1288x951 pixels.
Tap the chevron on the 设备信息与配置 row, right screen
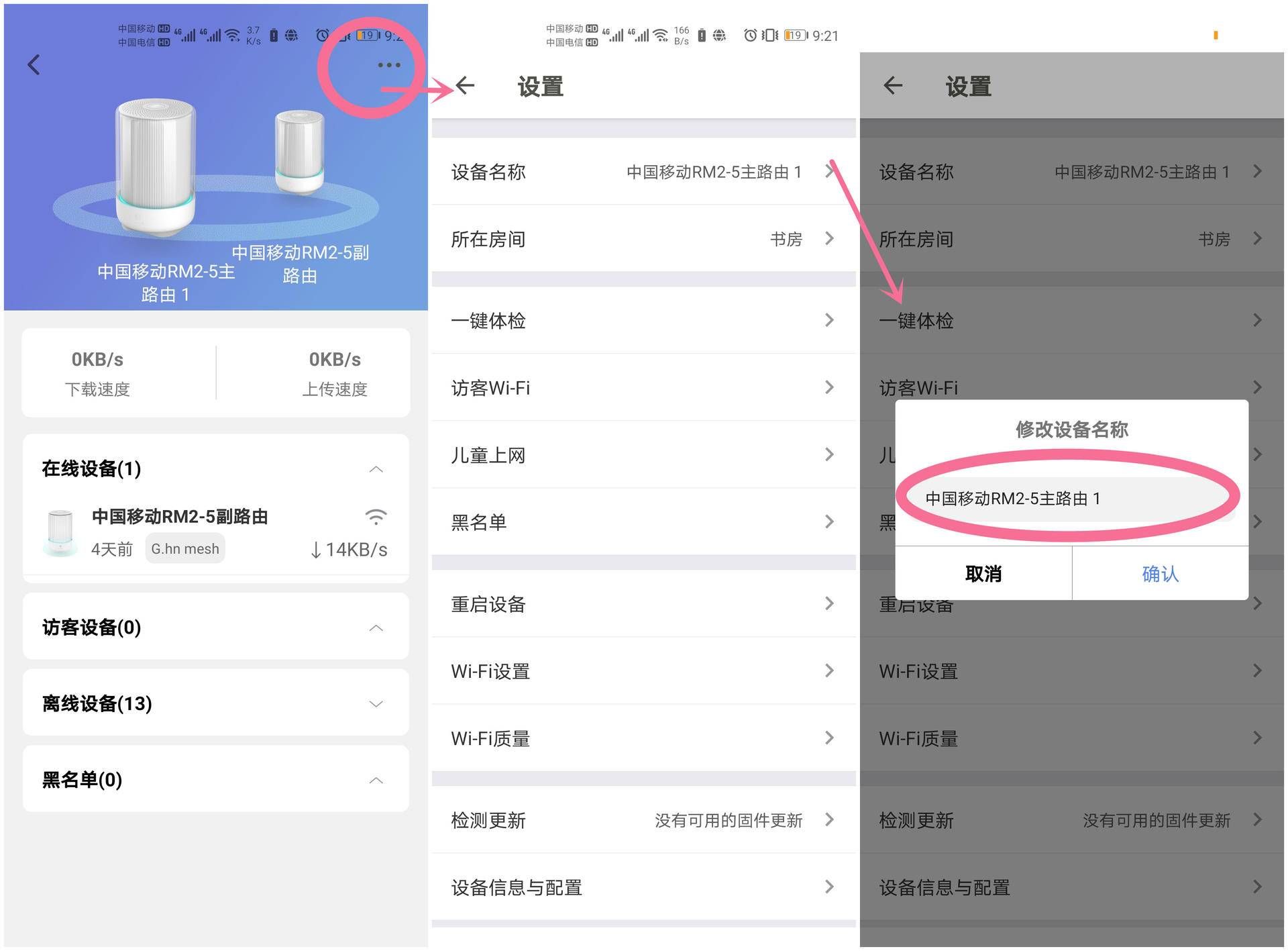[1258, 887]
